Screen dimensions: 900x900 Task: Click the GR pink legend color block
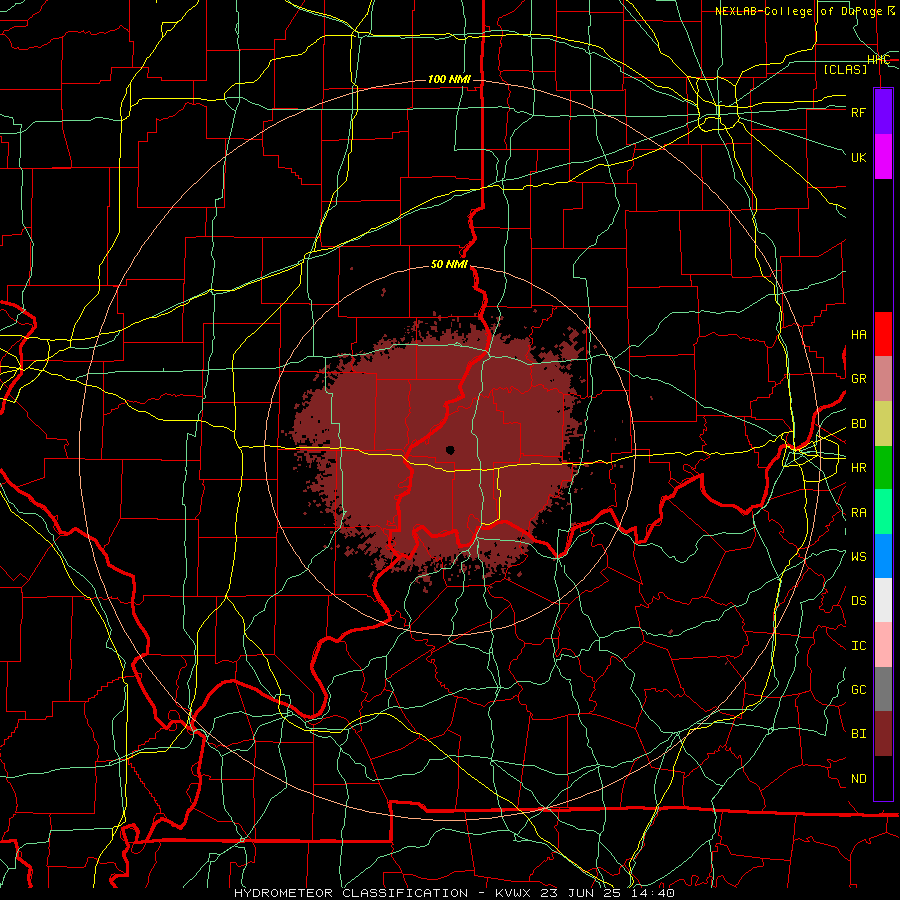coord(883,378)
